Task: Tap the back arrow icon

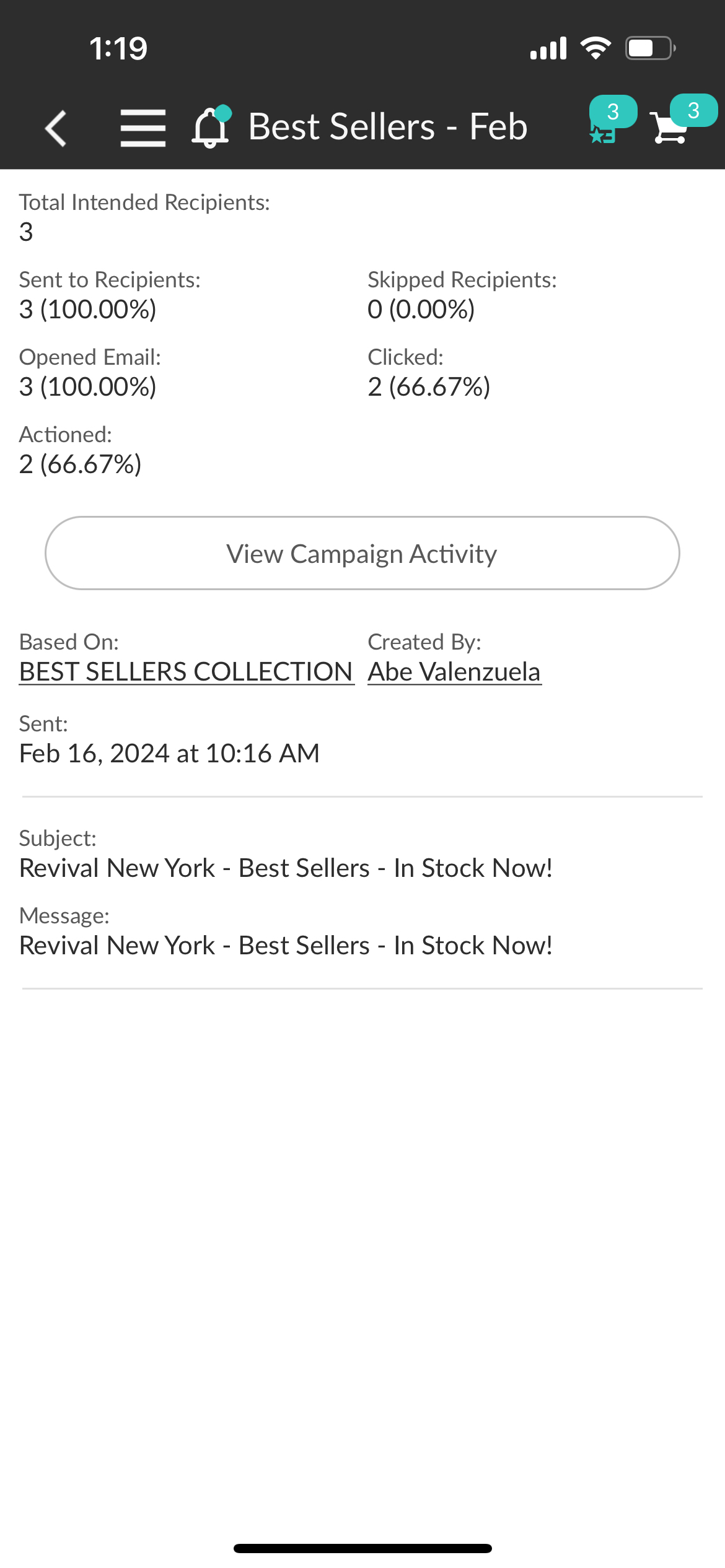Action: [x=56, y=128]
